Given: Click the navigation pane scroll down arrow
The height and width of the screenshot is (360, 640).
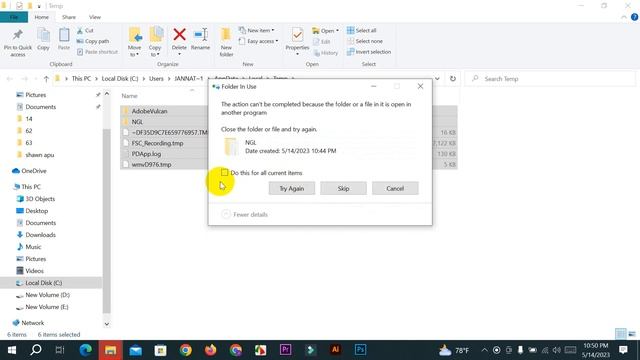Looking at the screenshot, I should pyautogui.click(x=107, y=324).
